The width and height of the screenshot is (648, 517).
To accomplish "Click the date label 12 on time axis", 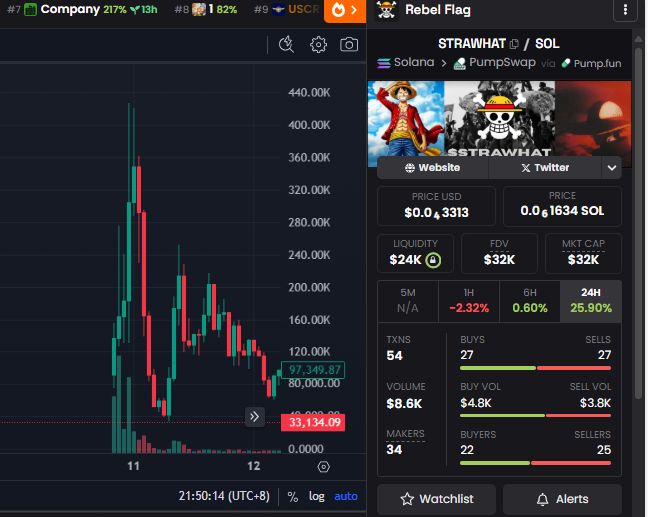I will pyautogui.click(x=253, y=466).
